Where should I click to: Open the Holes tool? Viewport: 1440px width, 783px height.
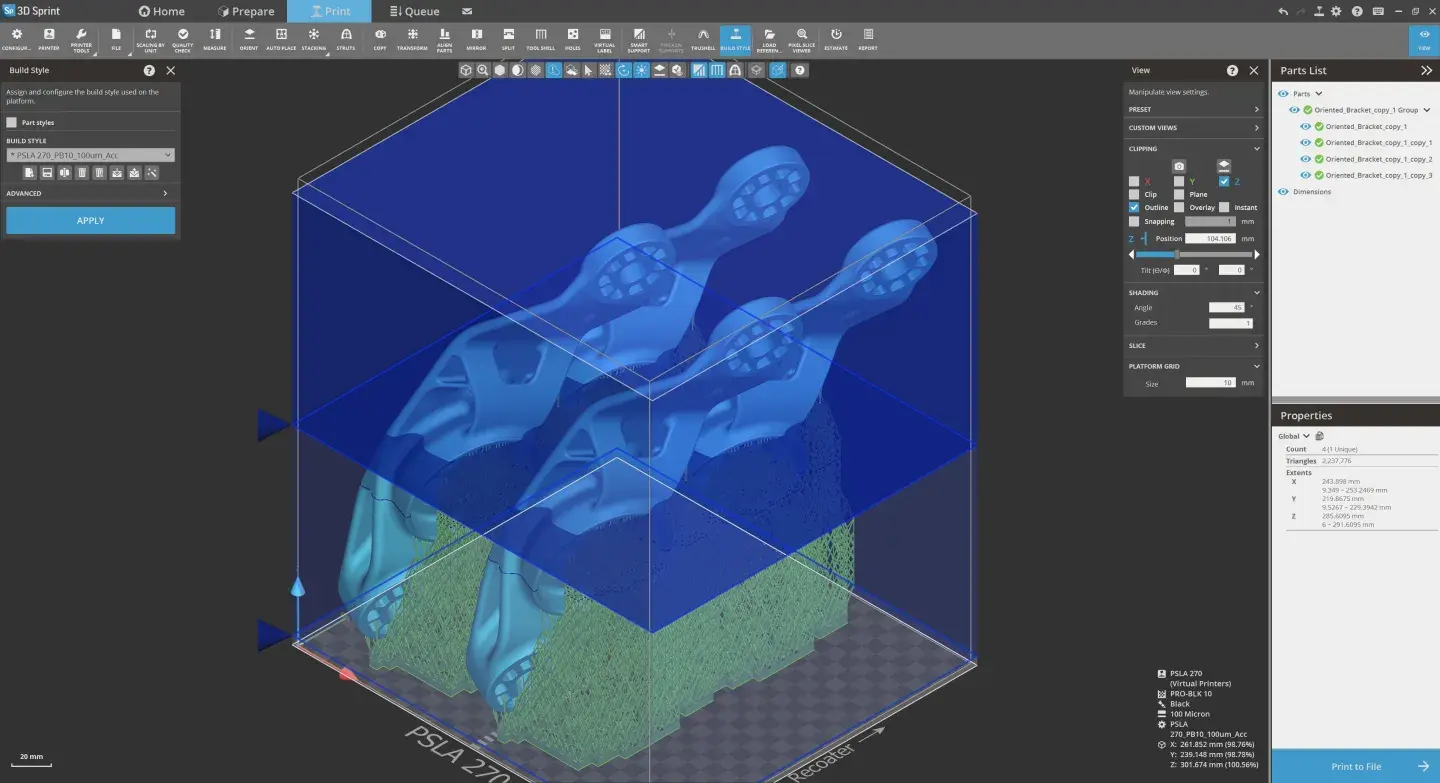[x=573, y=39]
